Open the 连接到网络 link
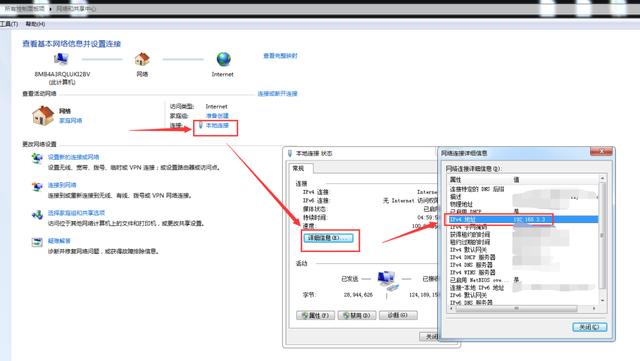The height and width of the screenshot is (361, 640). point(62,185)
